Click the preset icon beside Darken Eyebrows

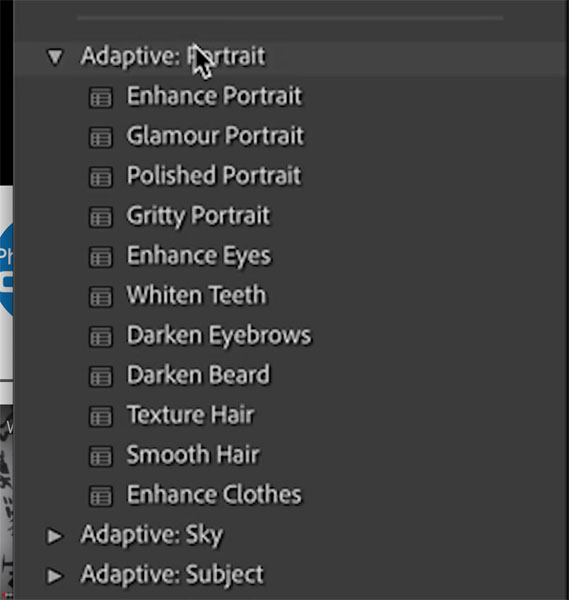(101, 337)
